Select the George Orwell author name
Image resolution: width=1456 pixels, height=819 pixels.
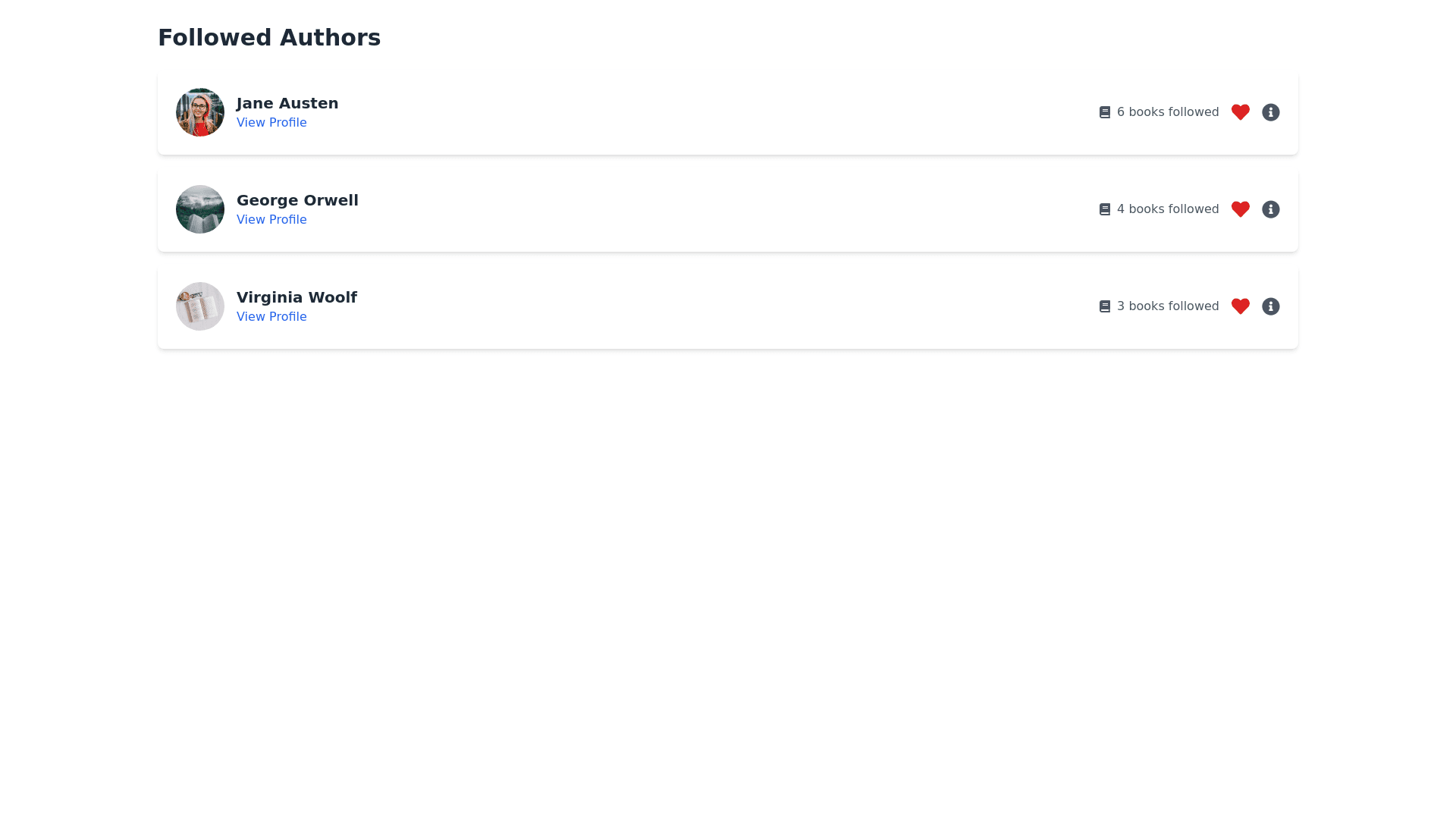pos(297,200)
